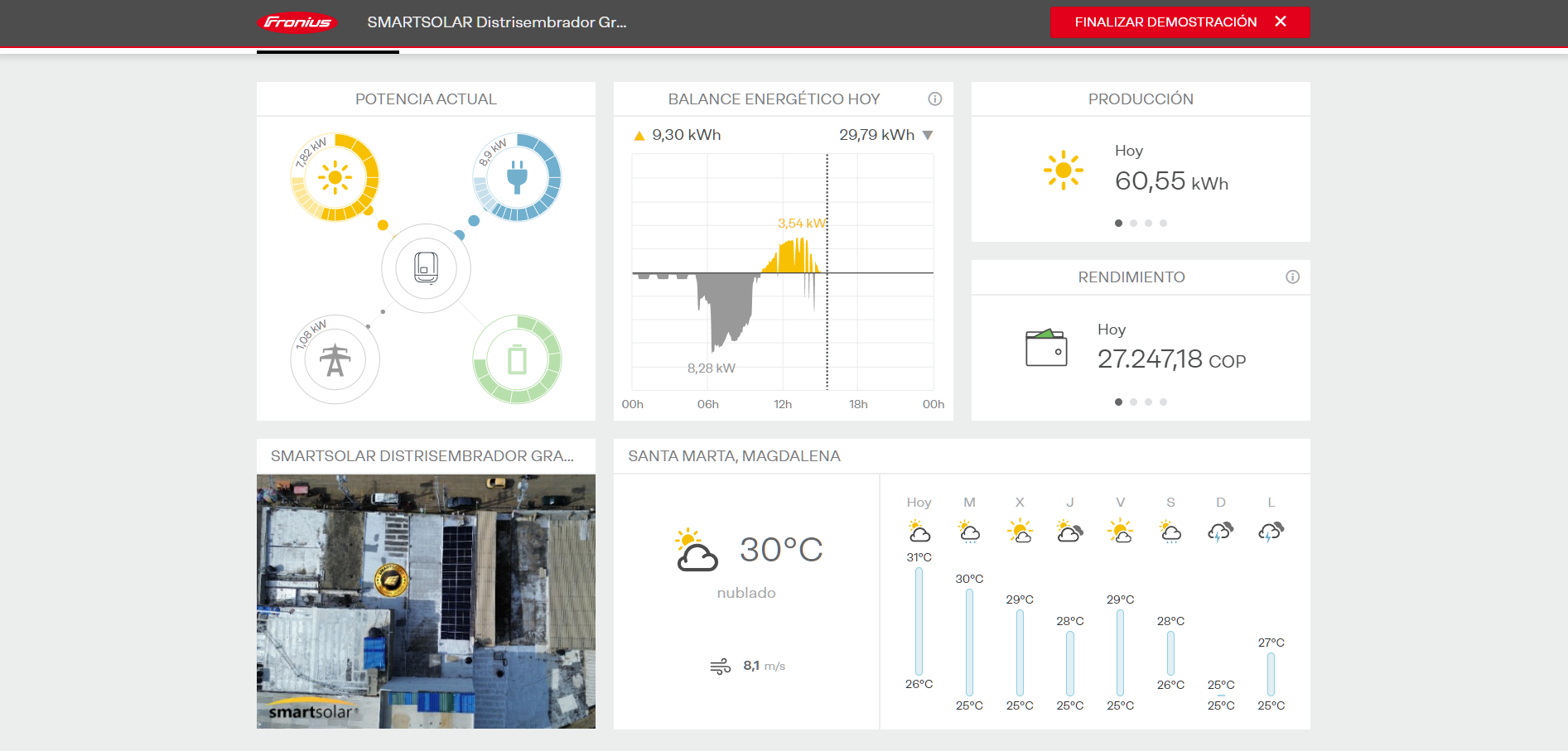Select last pagination dot in Producción
This screenshot has width=1568, height=751.
coord(1163,224)
